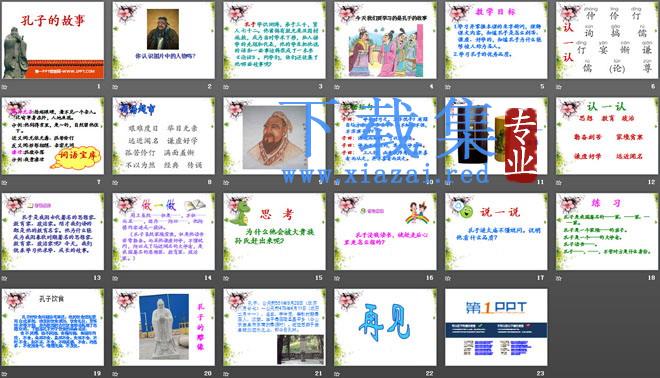Click the animation star icon under slide 2
660x378 pixels.
[115, 87]
